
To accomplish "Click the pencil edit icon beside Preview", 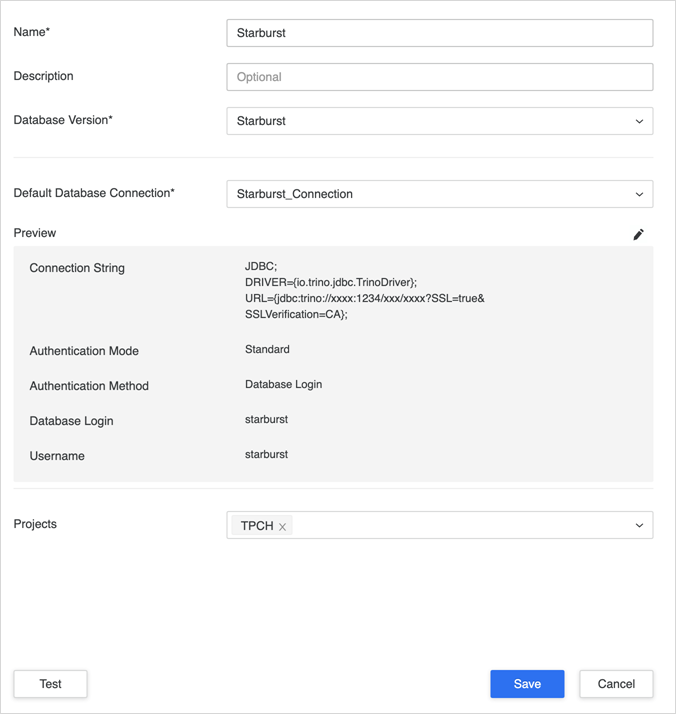I will click(638, 235).
